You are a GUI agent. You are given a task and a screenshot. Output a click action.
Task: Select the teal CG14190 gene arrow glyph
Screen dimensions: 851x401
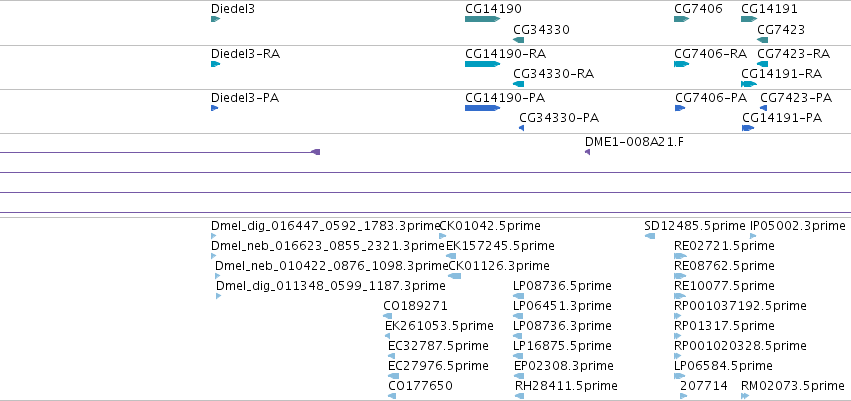click(x=482, y=19)
